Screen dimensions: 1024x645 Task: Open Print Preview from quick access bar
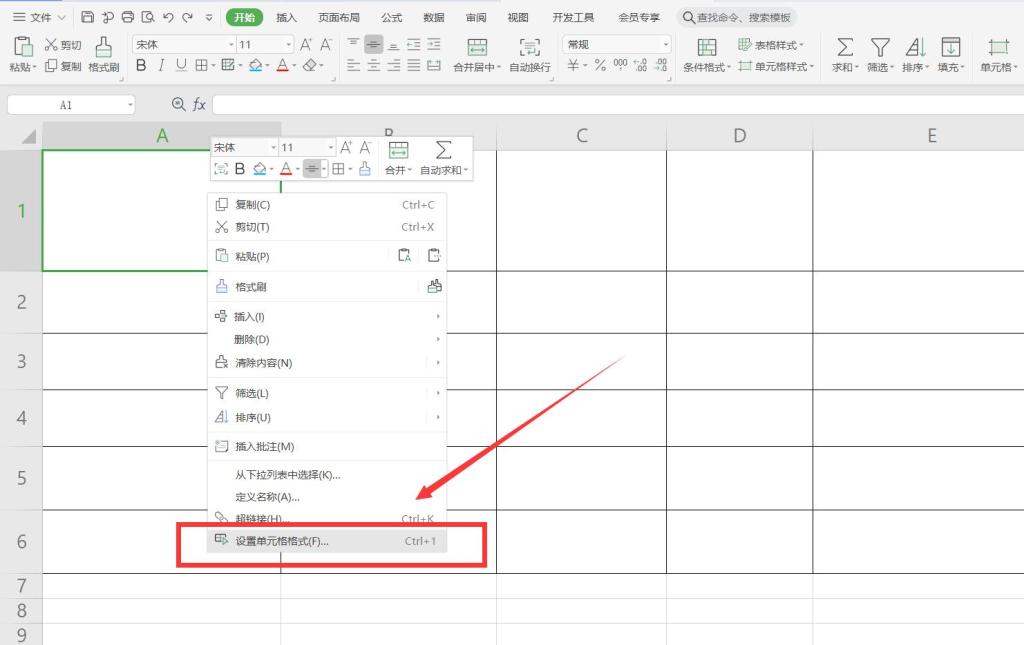pos(148,18)
